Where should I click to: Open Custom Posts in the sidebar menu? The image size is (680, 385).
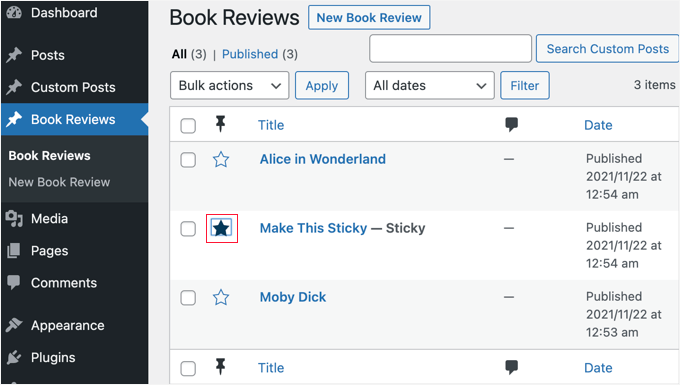[73, 87]
